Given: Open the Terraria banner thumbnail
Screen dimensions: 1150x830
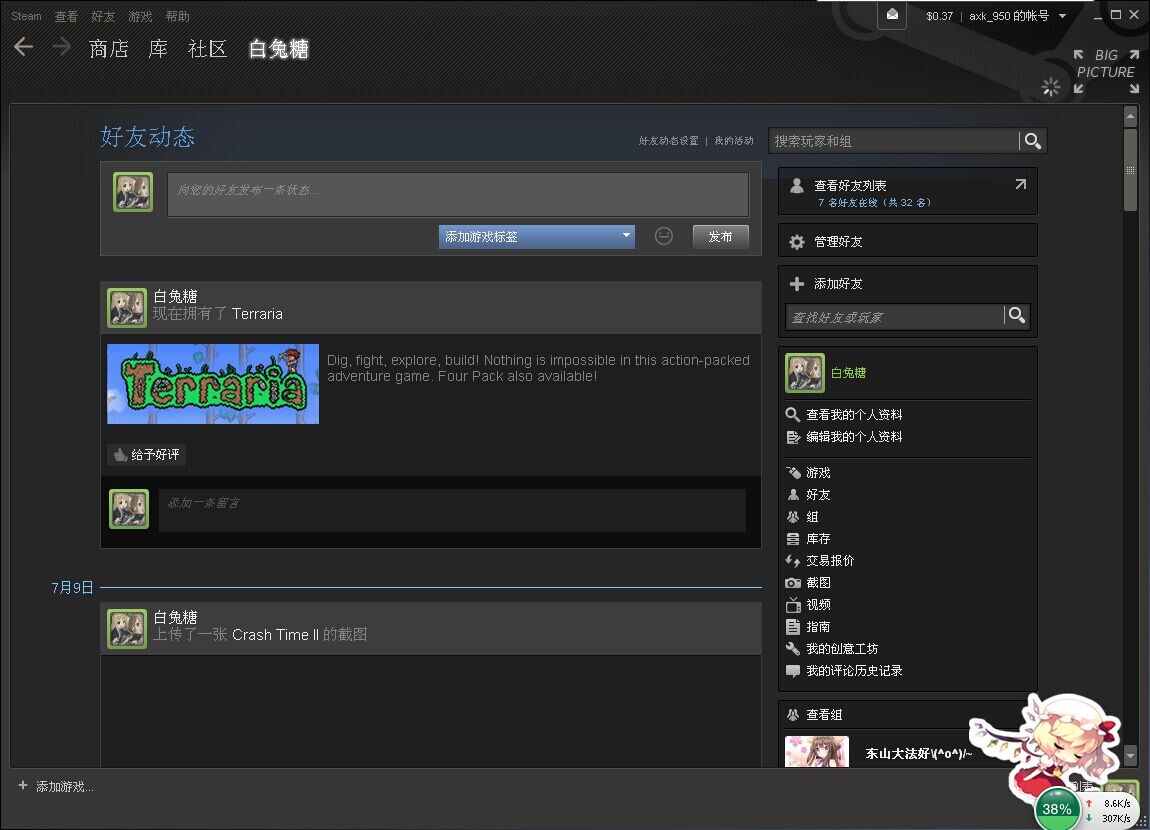Looking at the screenshot, I should [213, 383].
